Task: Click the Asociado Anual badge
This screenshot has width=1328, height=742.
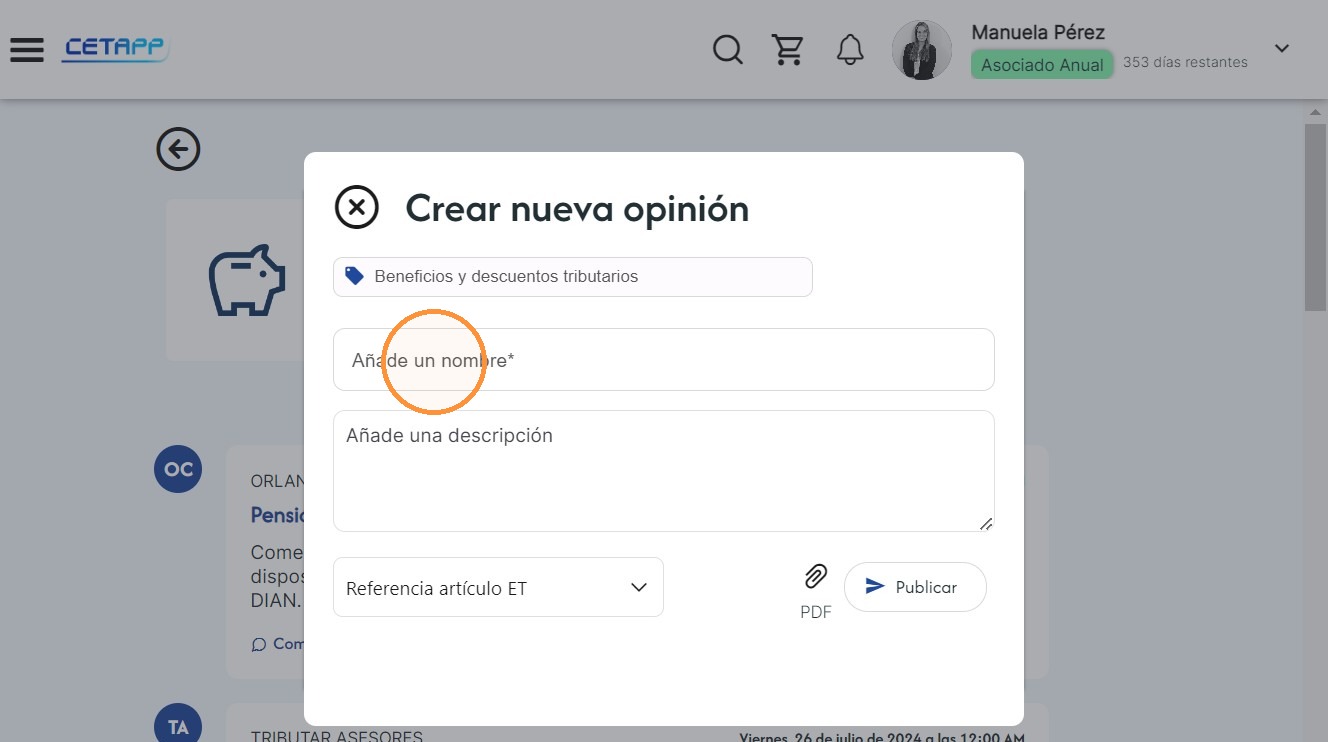Action: pos(1042,65)
